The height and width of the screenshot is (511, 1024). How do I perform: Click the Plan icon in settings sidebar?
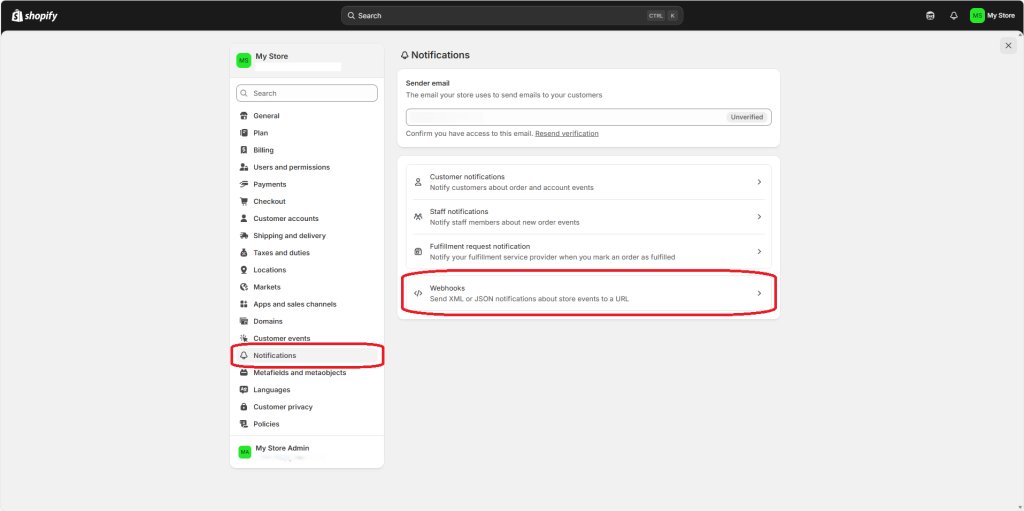(244, 133)
